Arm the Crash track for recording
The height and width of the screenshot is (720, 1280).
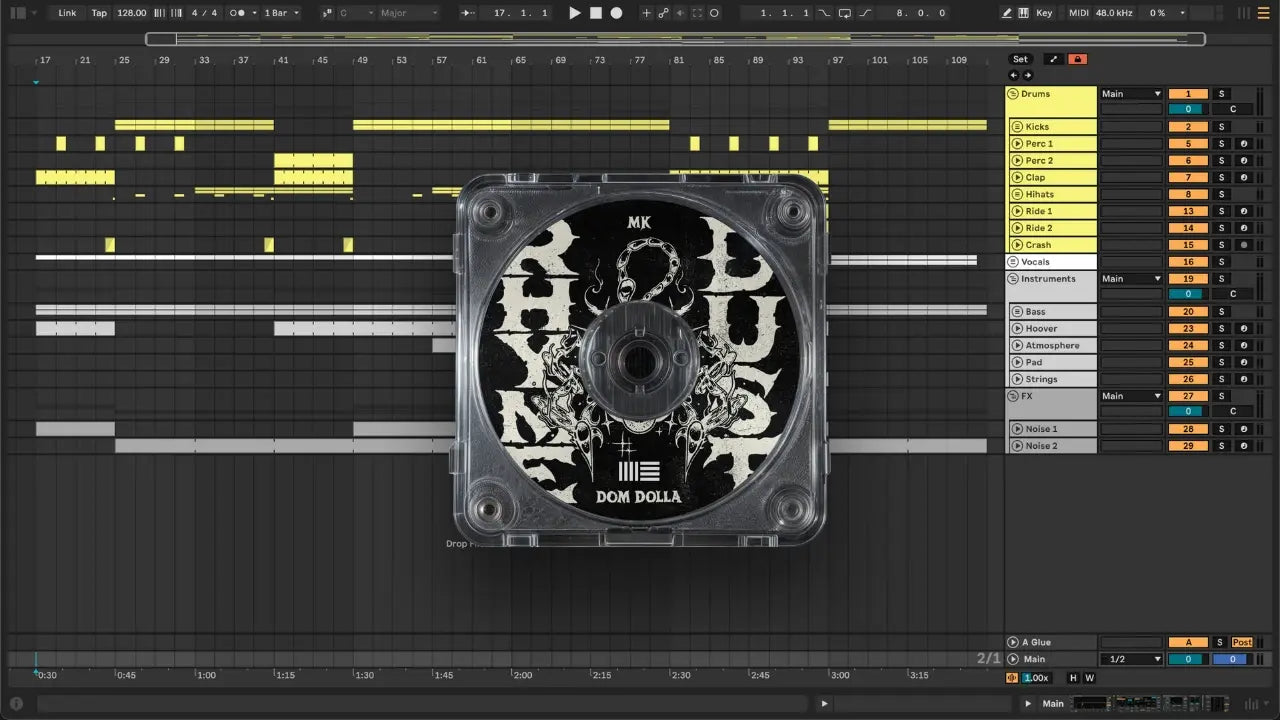1244,245
